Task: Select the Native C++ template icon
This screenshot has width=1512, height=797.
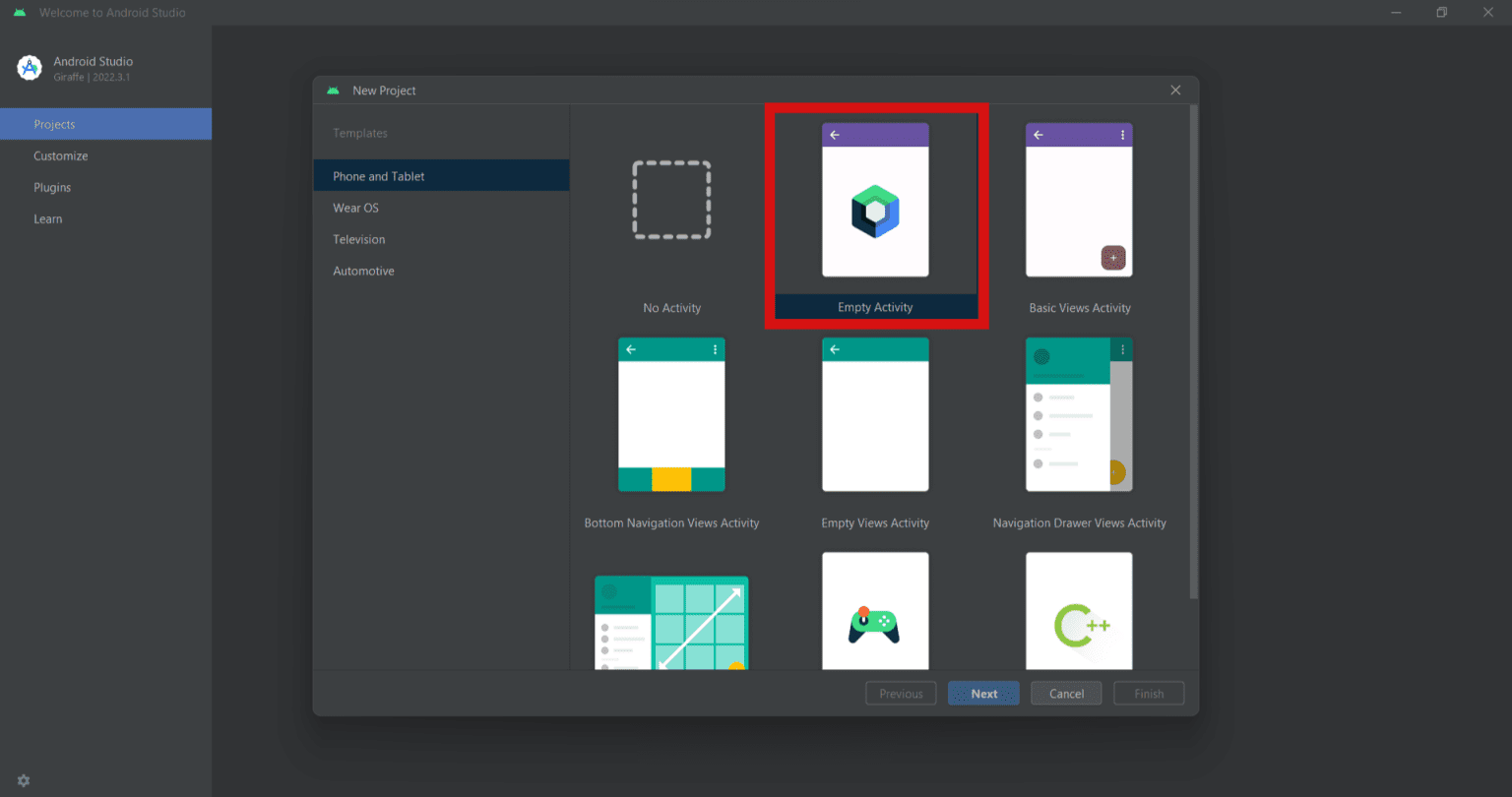Action: pyautogui.click(x=1079, y=611)
